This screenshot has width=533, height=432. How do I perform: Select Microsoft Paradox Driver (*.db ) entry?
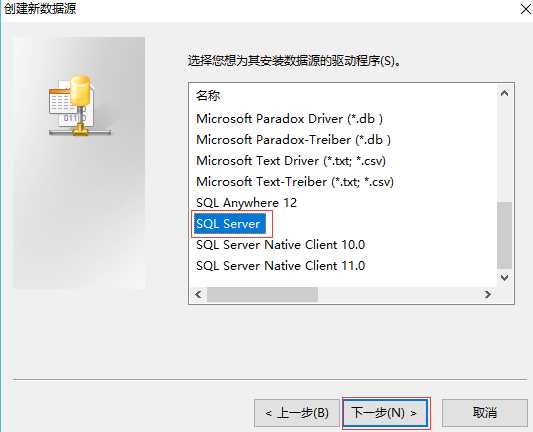coord(289,119)
